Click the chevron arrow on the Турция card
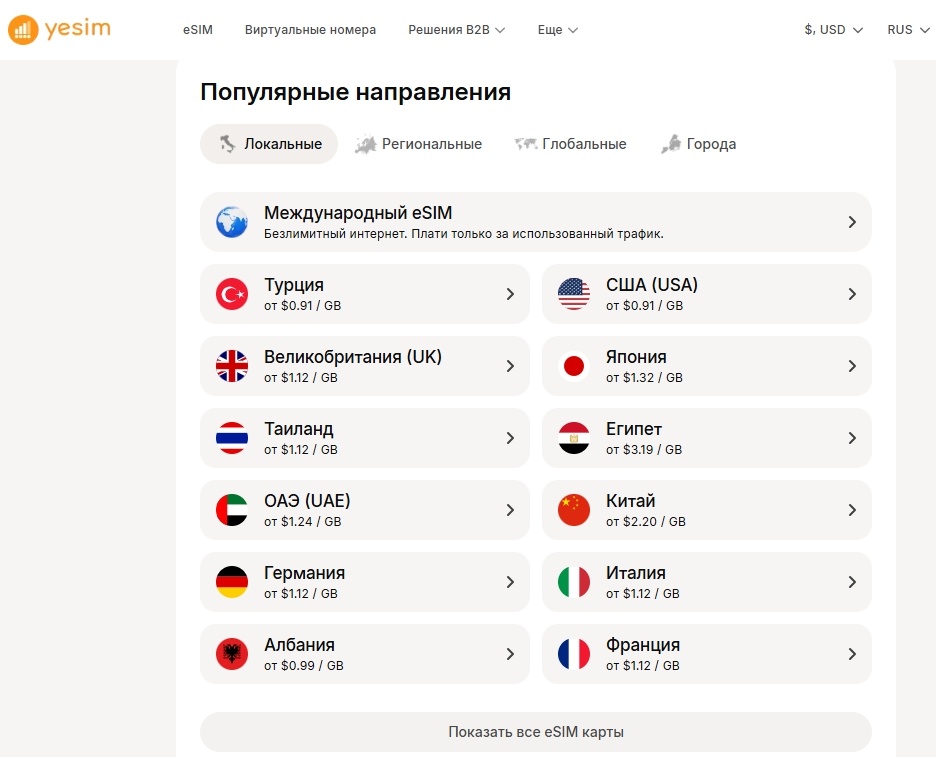This screenshot has width=936, height=757. point(510,294)
